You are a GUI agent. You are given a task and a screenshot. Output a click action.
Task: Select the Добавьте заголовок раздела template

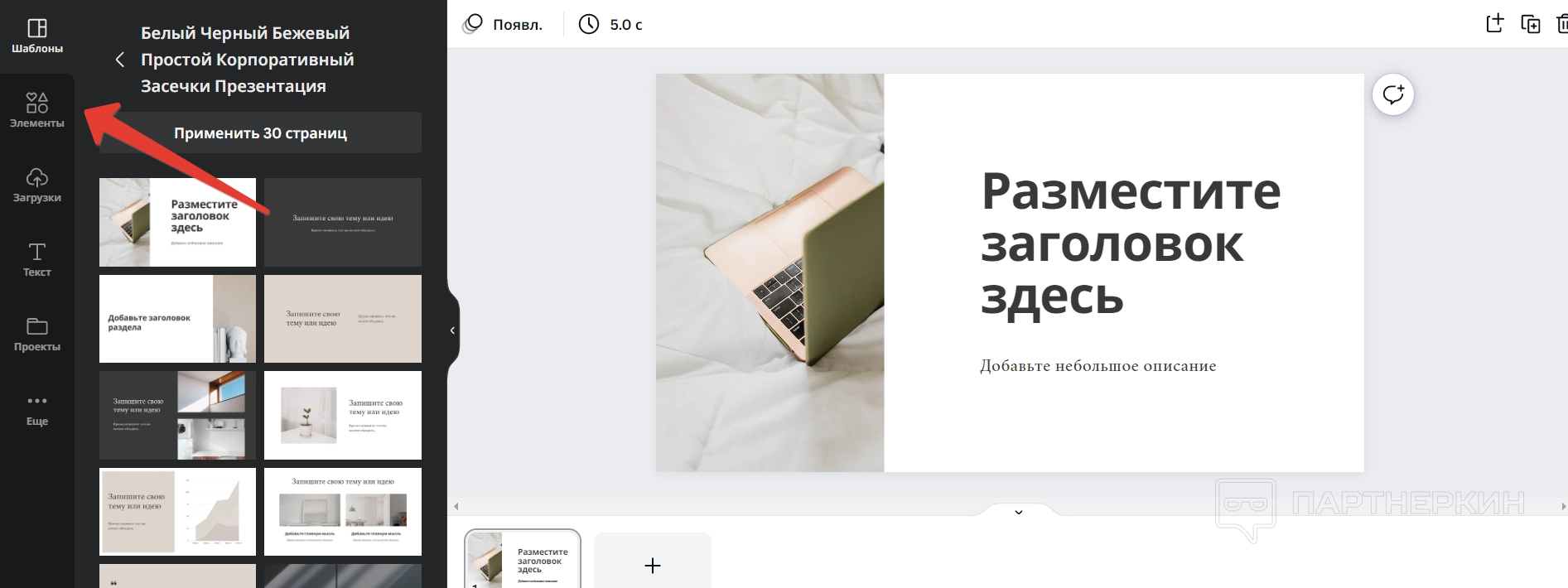tap(177, 319)
